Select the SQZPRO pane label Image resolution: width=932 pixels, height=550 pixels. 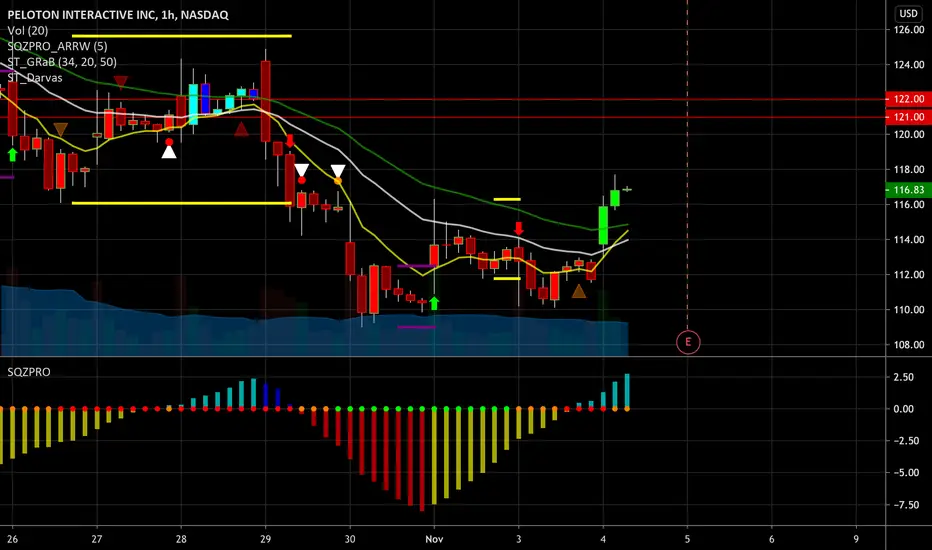pyautogui.click(x=29, y=372)
